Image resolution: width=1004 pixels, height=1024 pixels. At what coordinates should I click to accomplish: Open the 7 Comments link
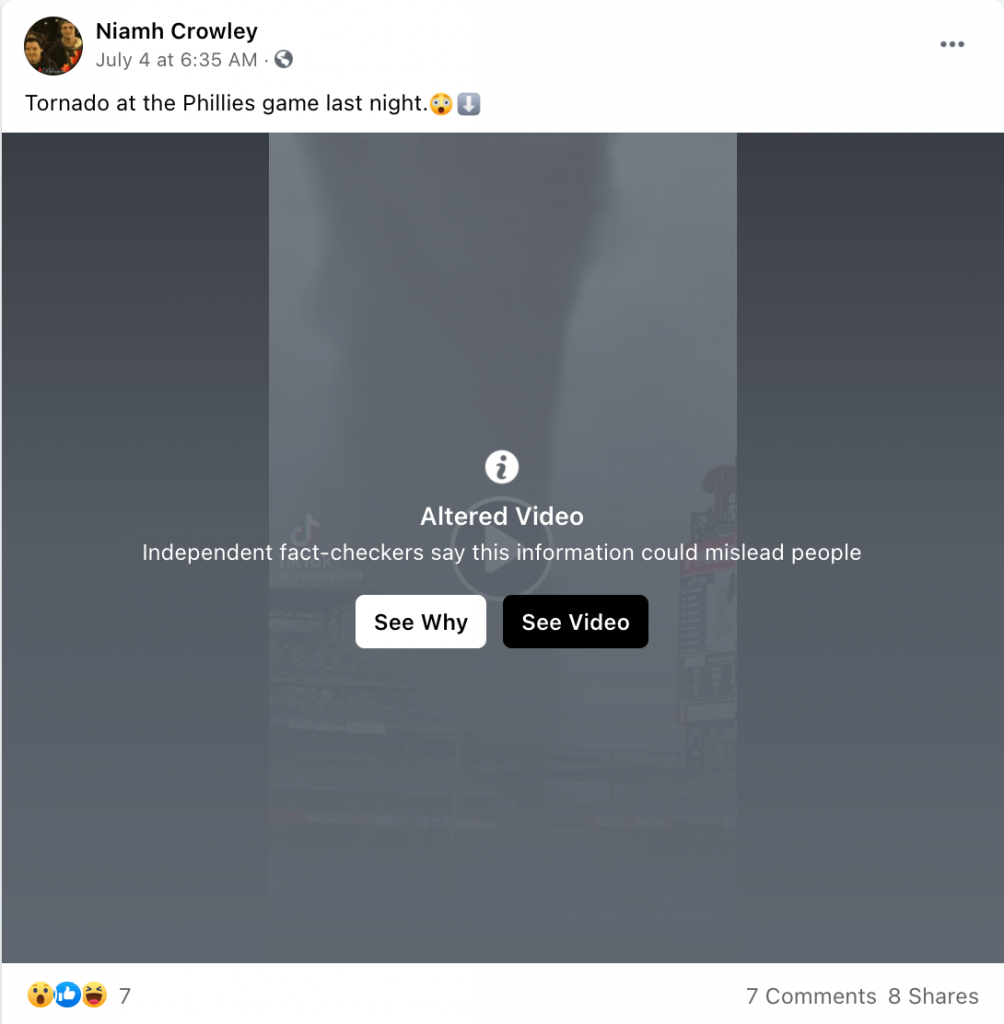pyautogui.click(x=811, y=996)
